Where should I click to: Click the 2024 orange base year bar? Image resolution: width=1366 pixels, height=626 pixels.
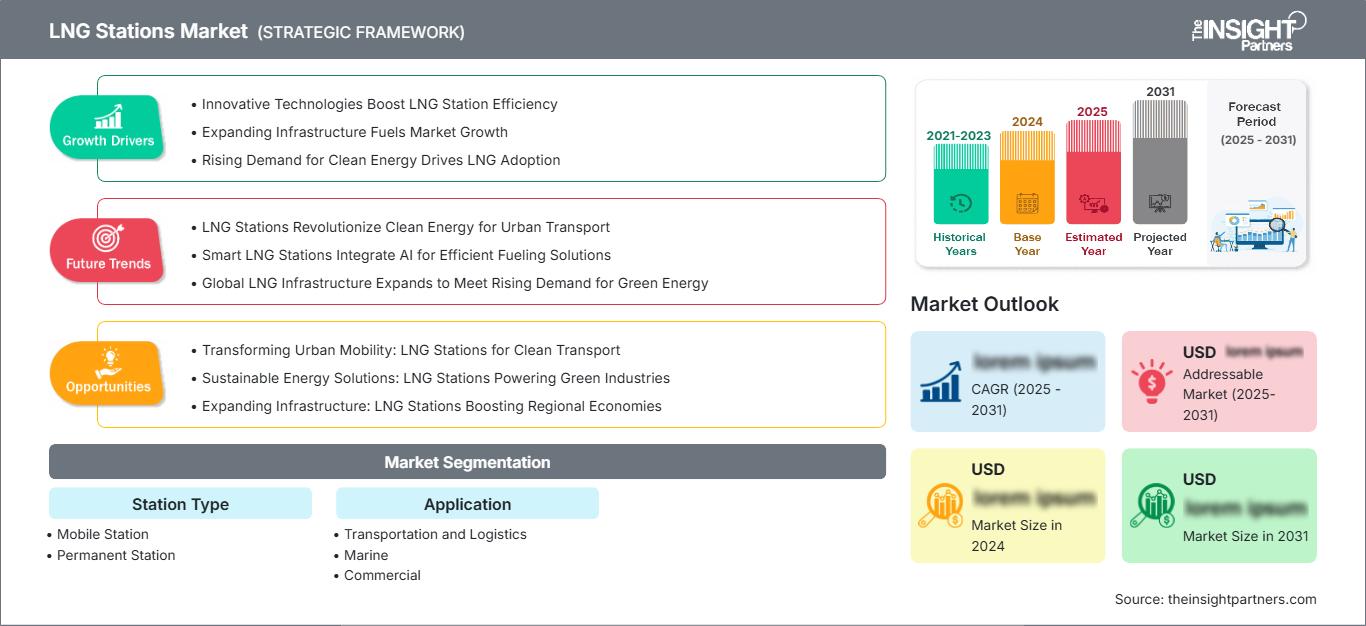click(1027, 178)
